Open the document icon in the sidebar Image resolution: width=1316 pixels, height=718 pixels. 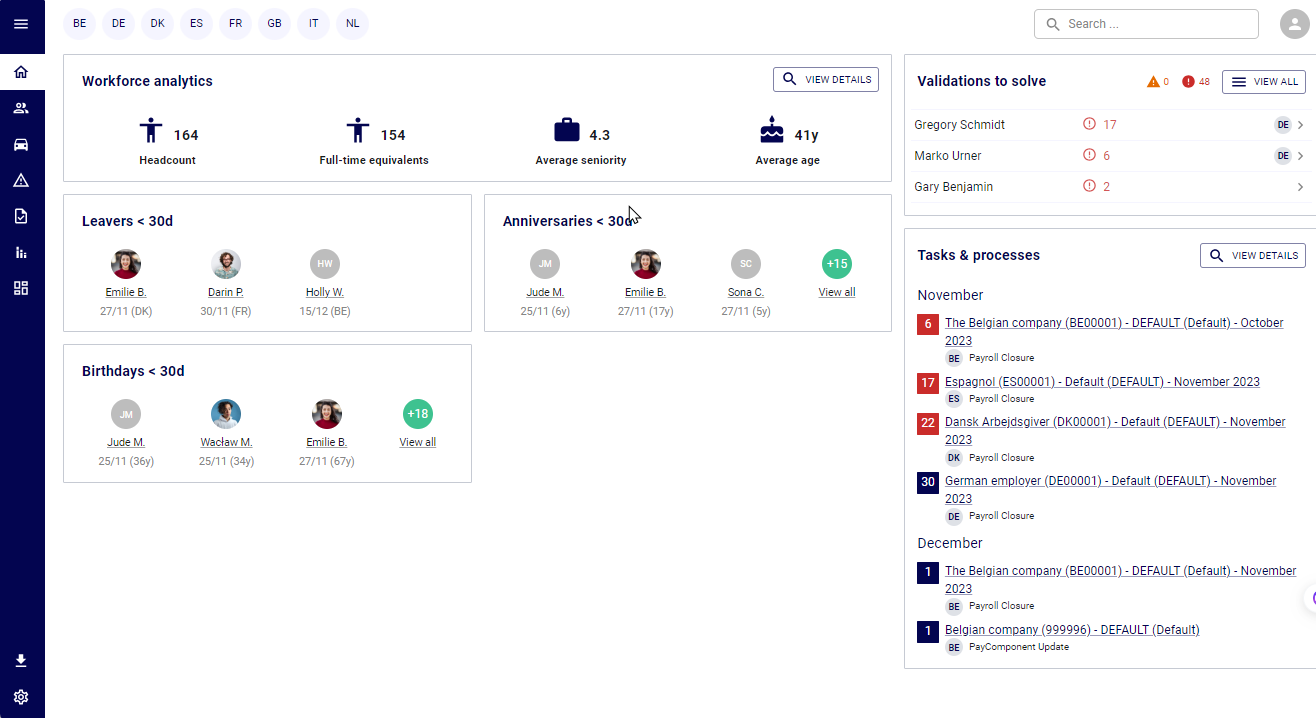click(x=21, y=216)
